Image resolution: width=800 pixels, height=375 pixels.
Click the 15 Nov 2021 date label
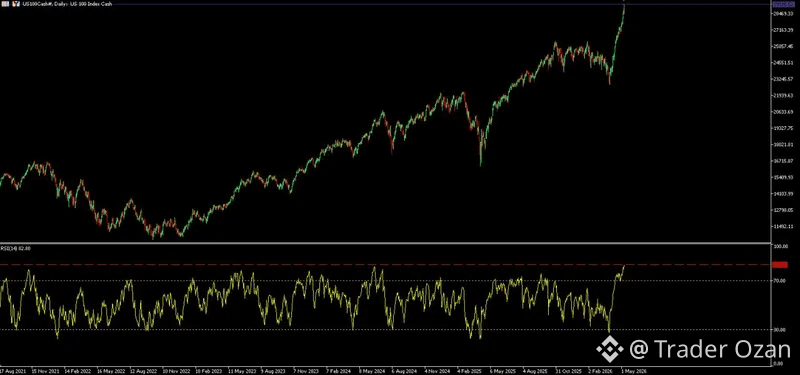(x=45, y=371)
